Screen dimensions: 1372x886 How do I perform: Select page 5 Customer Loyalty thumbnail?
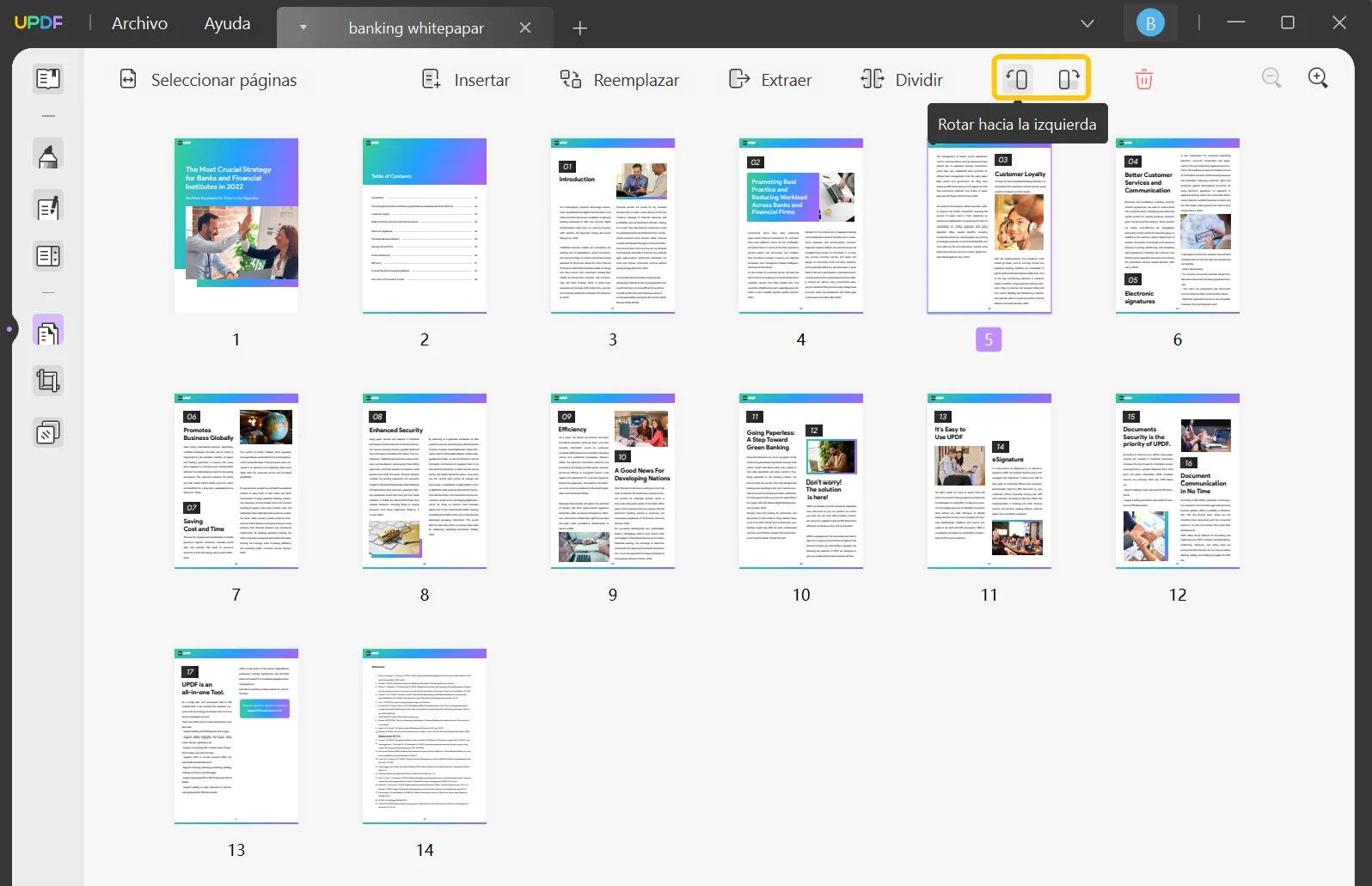click(x=989, y=227)
